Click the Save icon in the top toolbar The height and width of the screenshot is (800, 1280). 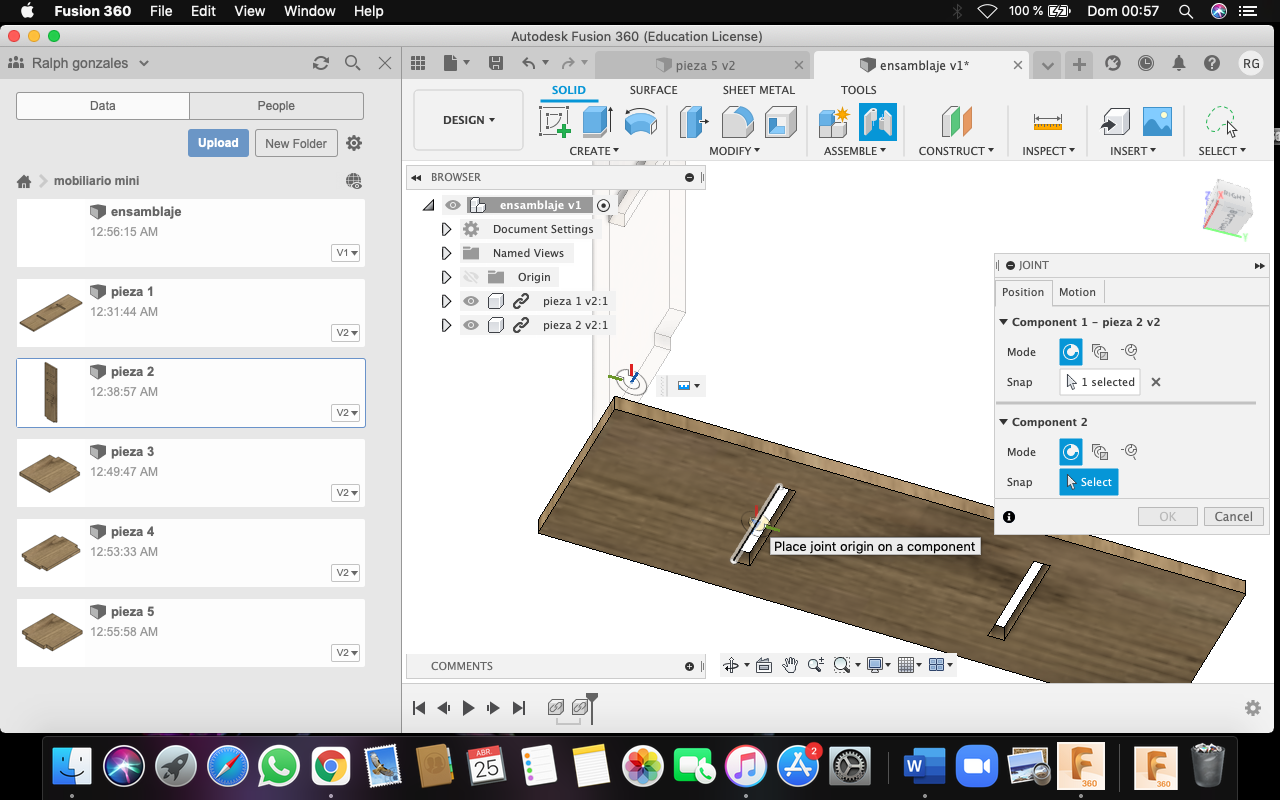pos(496,63)
